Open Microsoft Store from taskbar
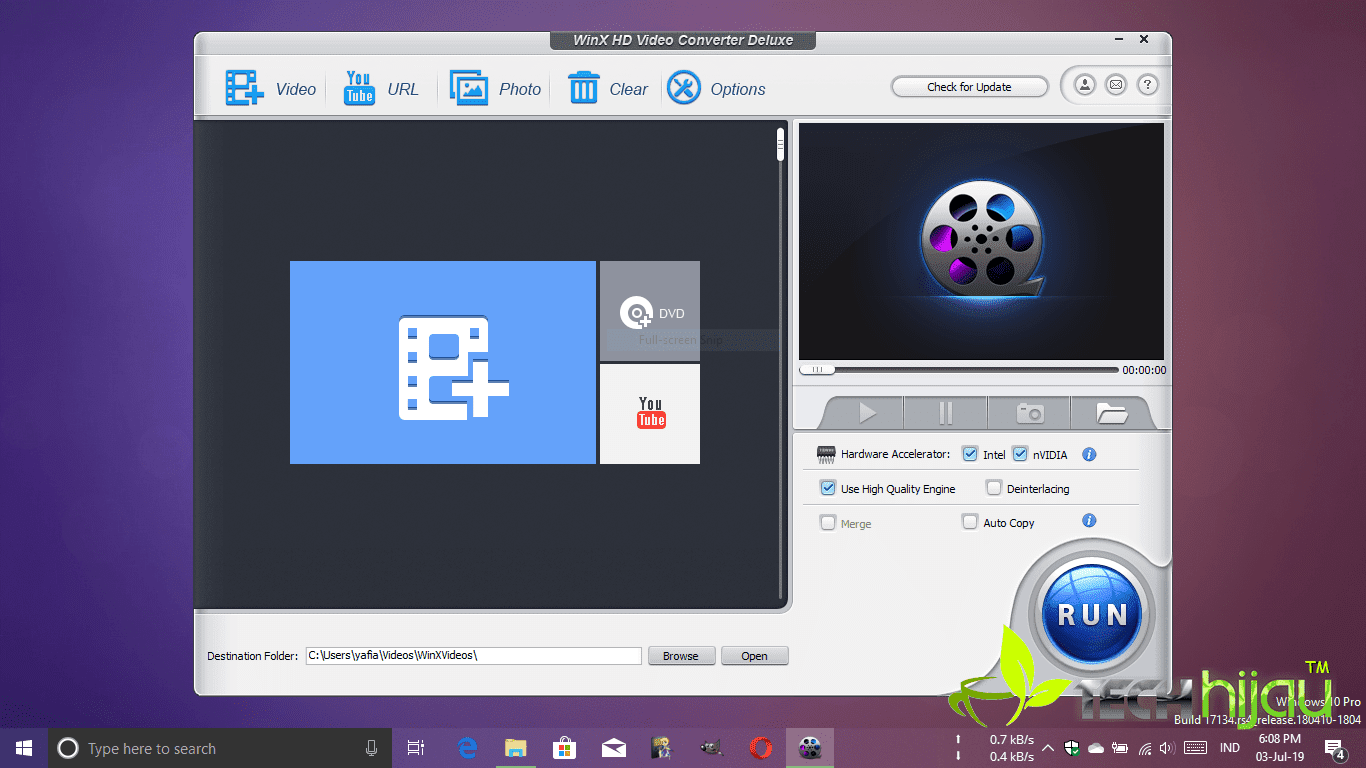This screenshot has width=1366, height=768. 565,748
